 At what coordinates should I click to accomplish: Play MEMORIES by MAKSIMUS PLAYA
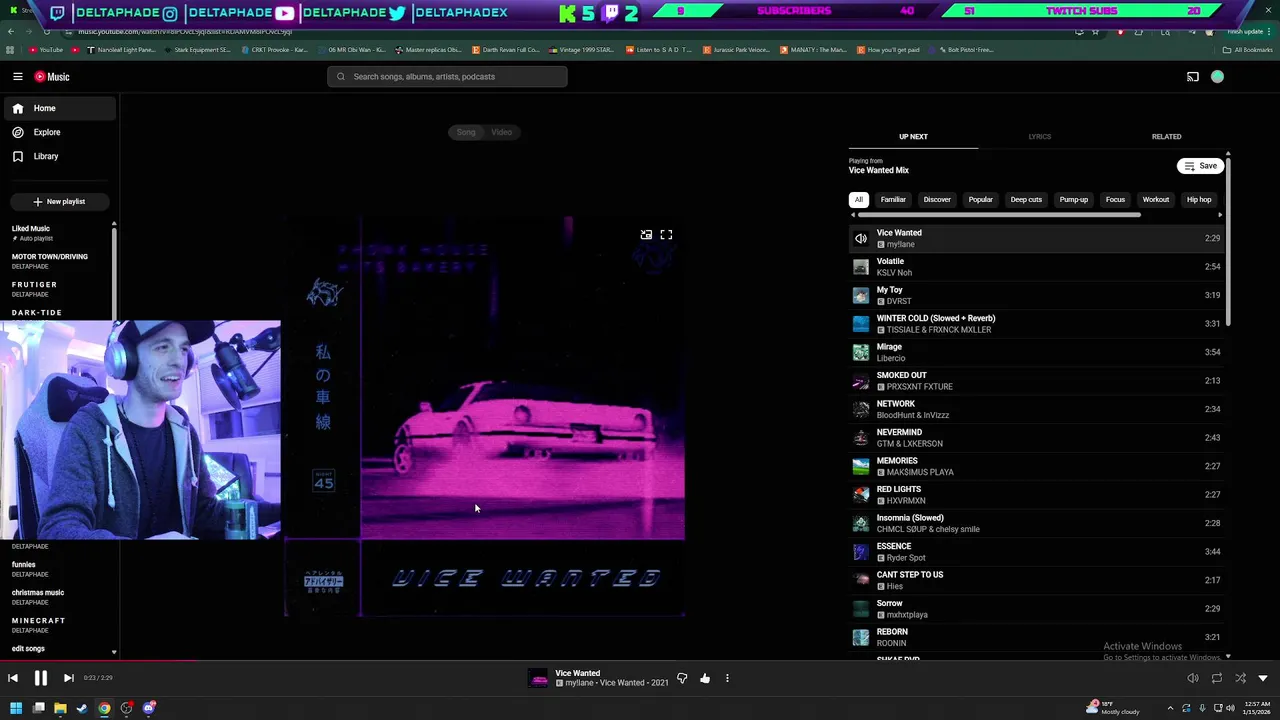click(x=1036, y=466)
